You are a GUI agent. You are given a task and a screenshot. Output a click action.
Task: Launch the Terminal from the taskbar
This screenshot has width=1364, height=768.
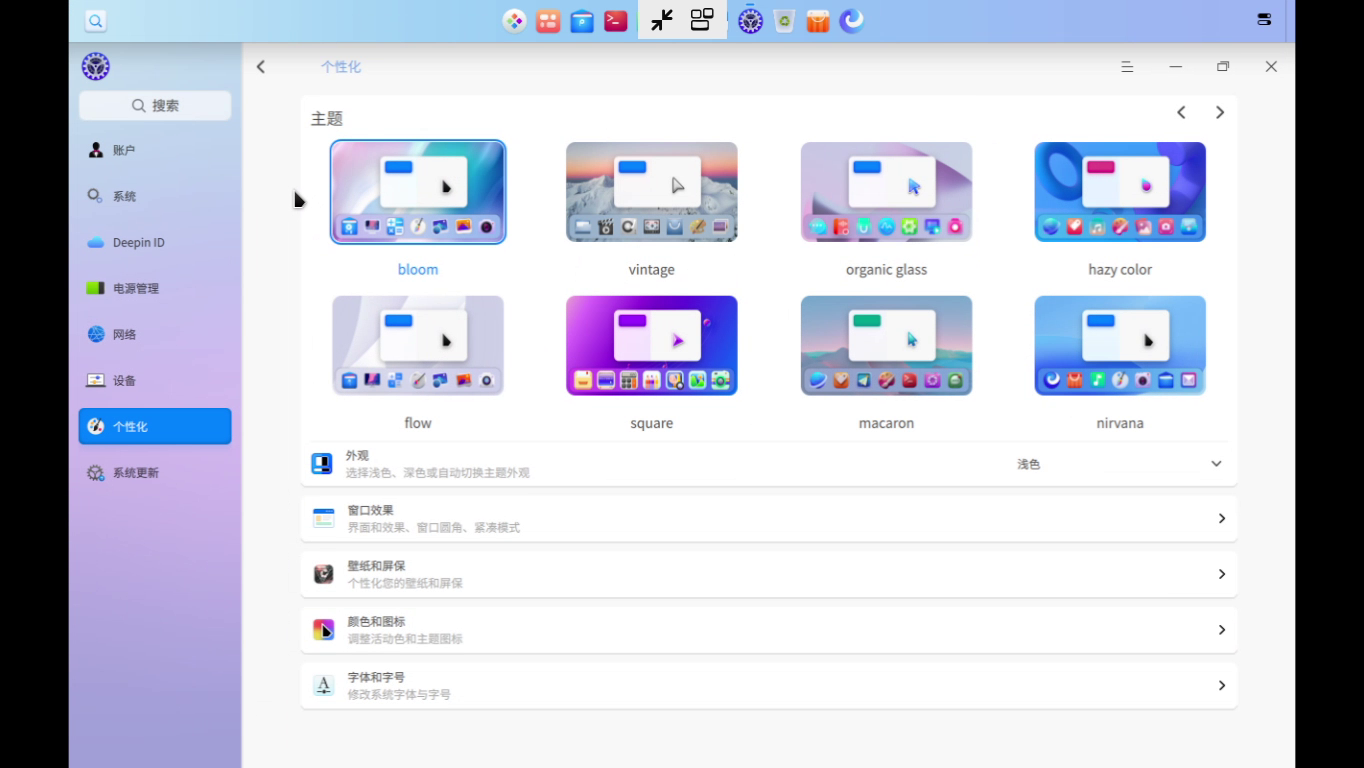[x=615, y=20]
